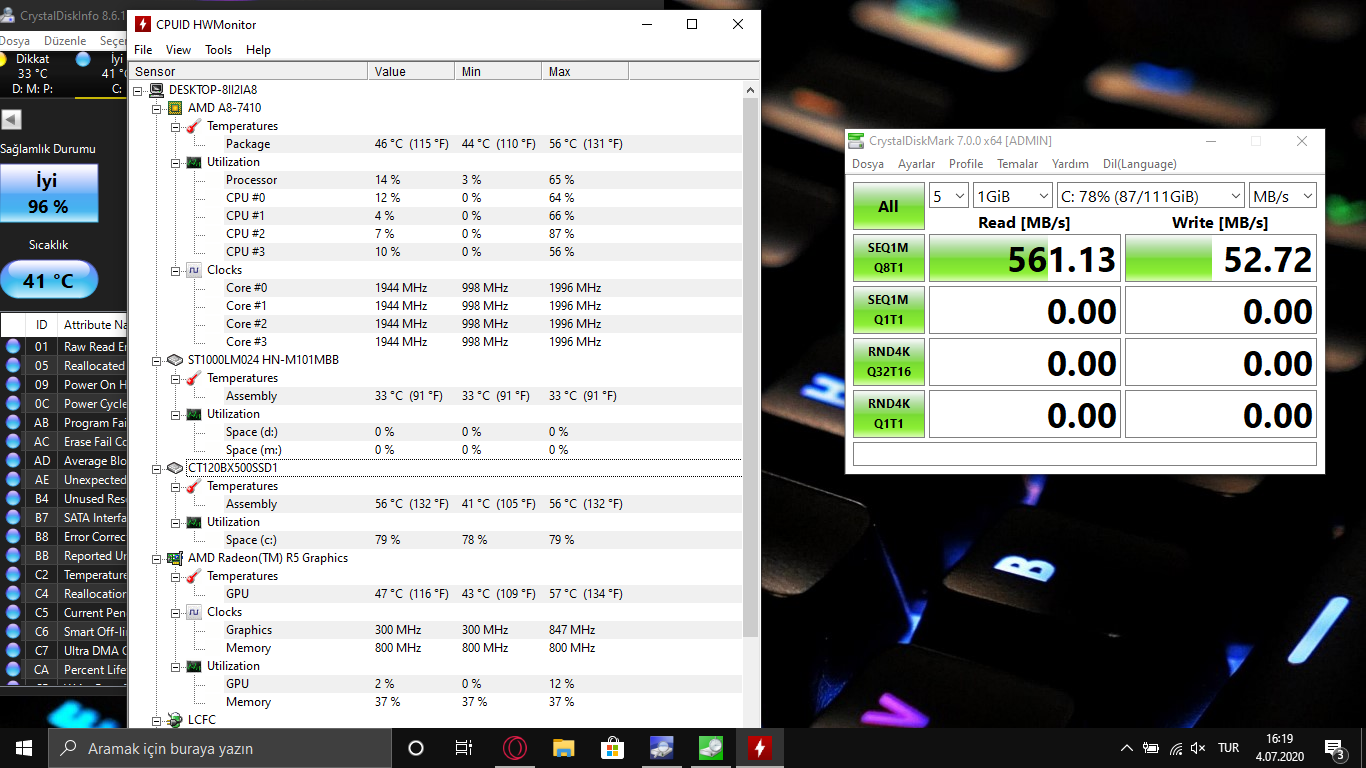The height and width of the screenshot is (768, 1366).
Task: Open the Profile menu in CrystalDiskMark
Action: tap(966, 164)
